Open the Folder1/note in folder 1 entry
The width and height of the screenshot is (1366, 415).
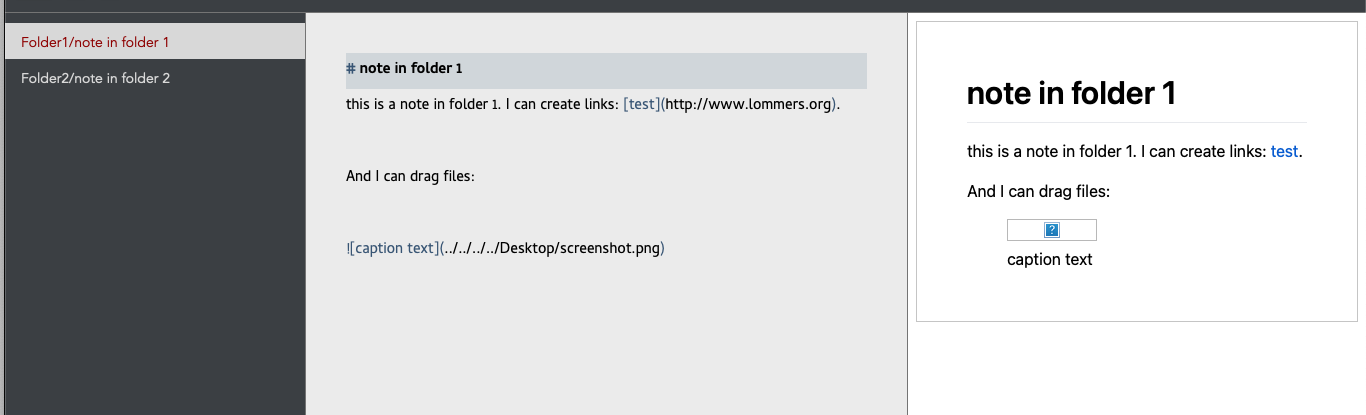tap(95, 42)
